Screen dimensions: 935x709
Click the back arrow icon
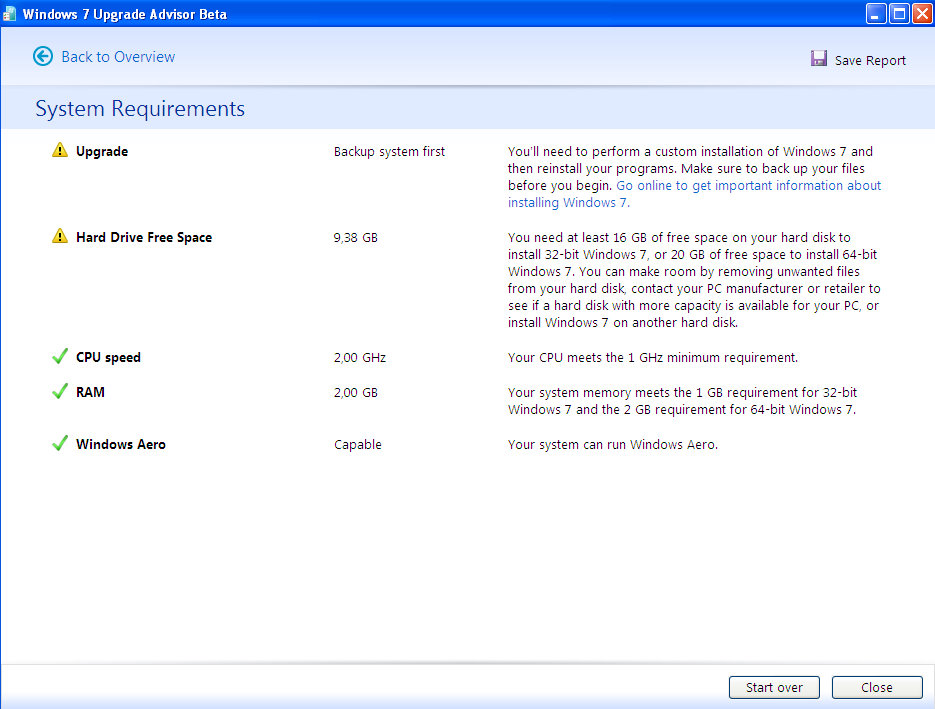[43, 57]
